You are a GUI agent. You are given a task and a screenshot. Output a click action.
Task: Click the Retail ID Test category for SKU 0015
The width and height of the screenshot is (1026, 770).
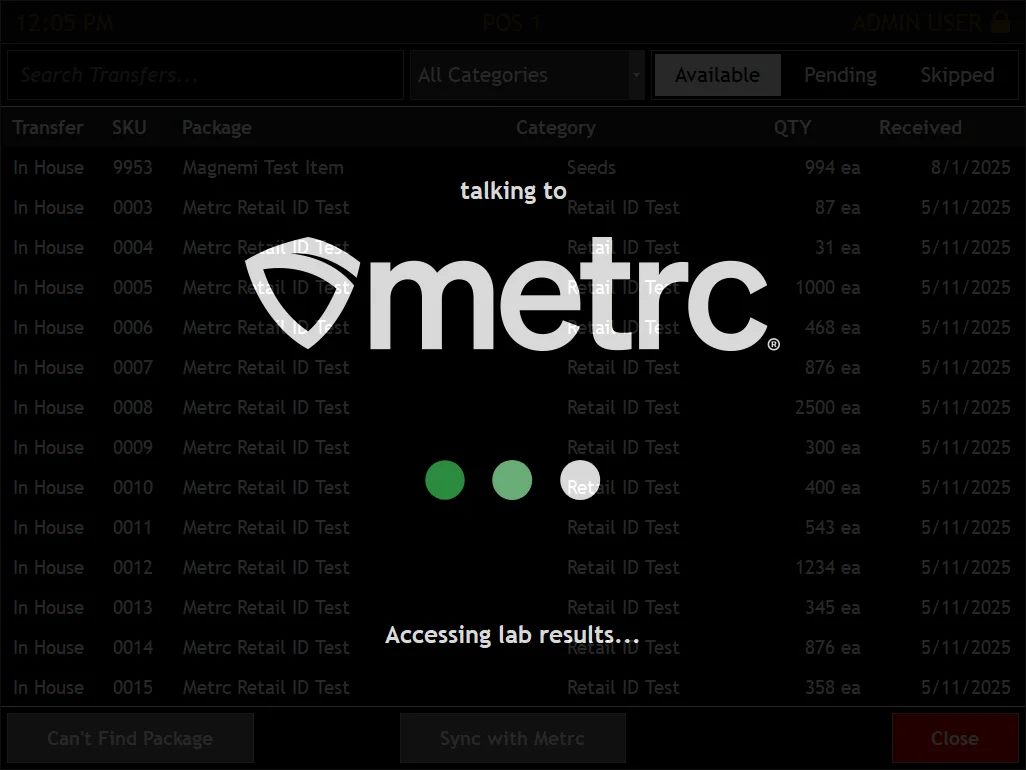tap(623, 687)
